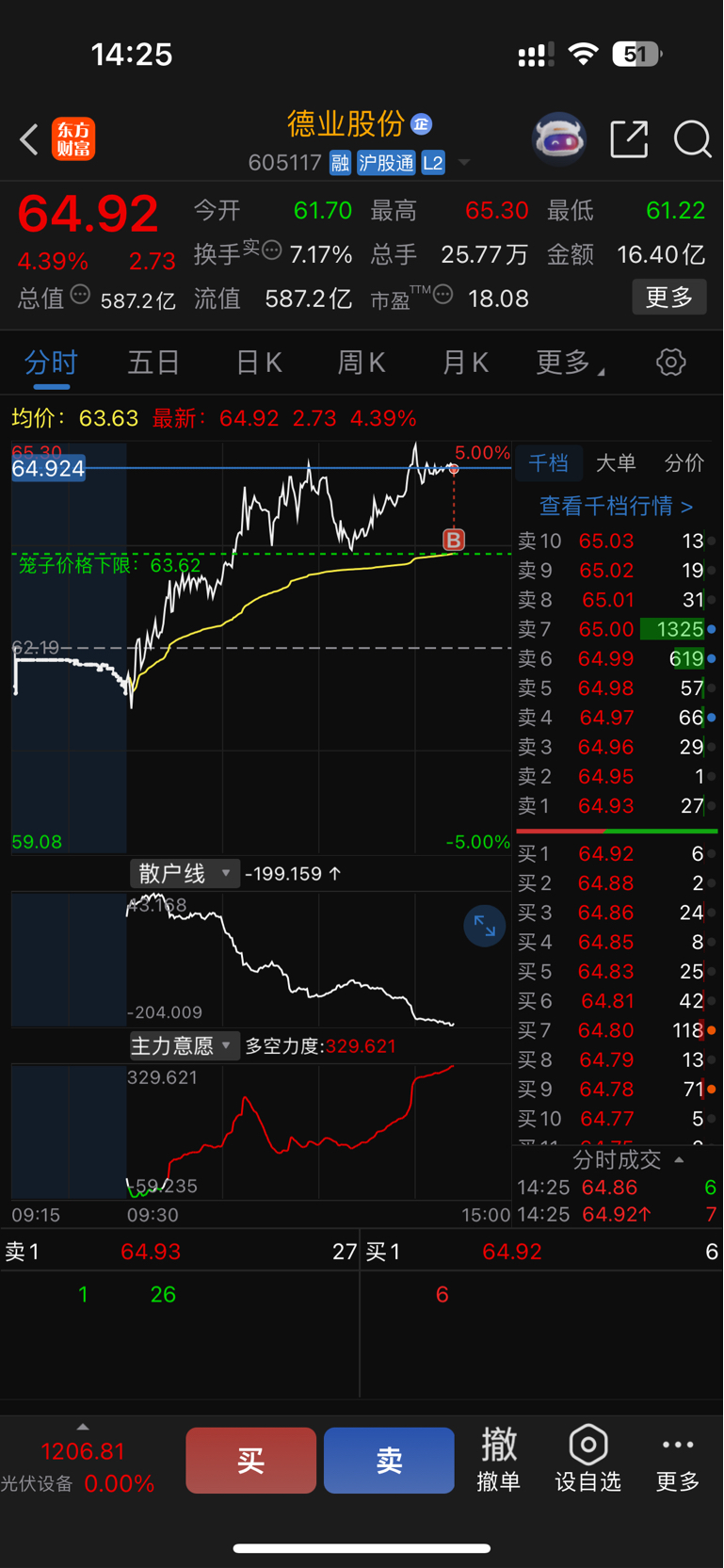Open the robot assistant avatar
The image size is (724, 1568).
click(559, 139)
